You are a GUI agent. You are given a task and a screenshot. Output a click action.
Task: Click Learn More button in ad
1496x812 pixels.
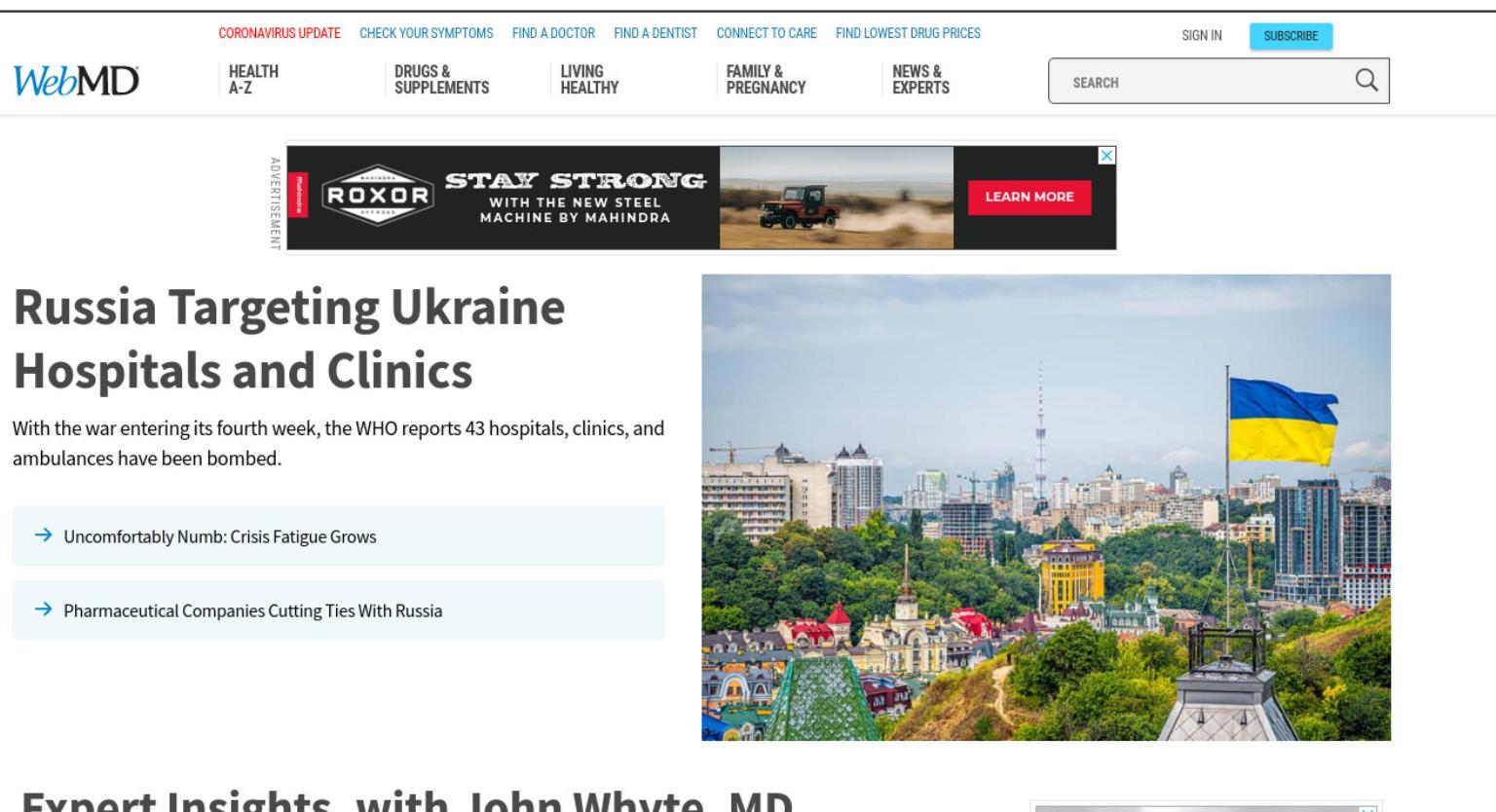(x=1028, y=197)
